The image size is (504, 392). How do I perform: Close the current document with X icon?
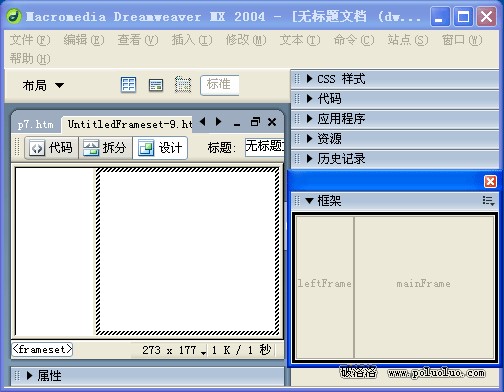tap(272, 122)
